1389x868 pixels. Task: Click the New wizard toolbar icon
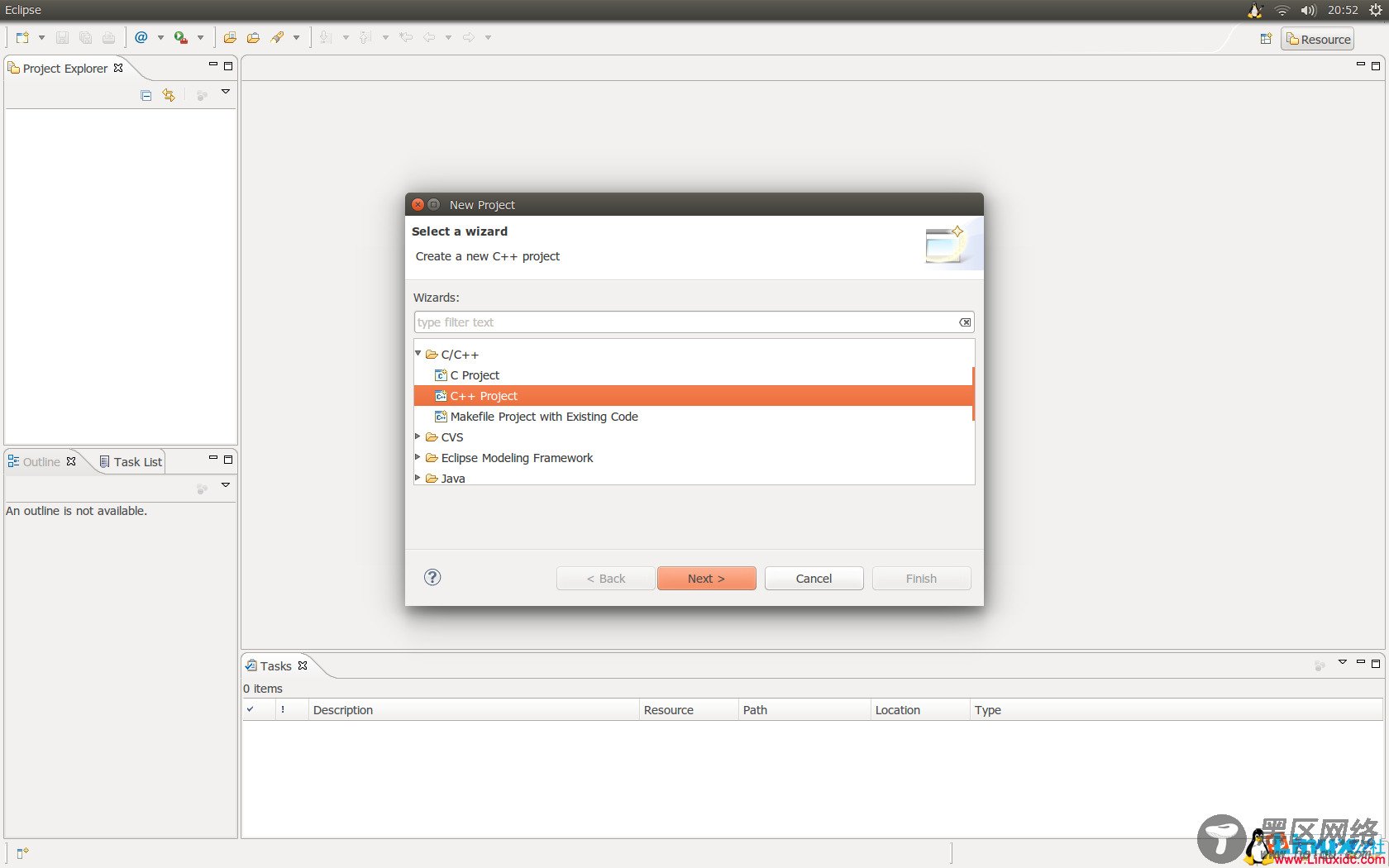pyautogui.click(x=22, y=38)
